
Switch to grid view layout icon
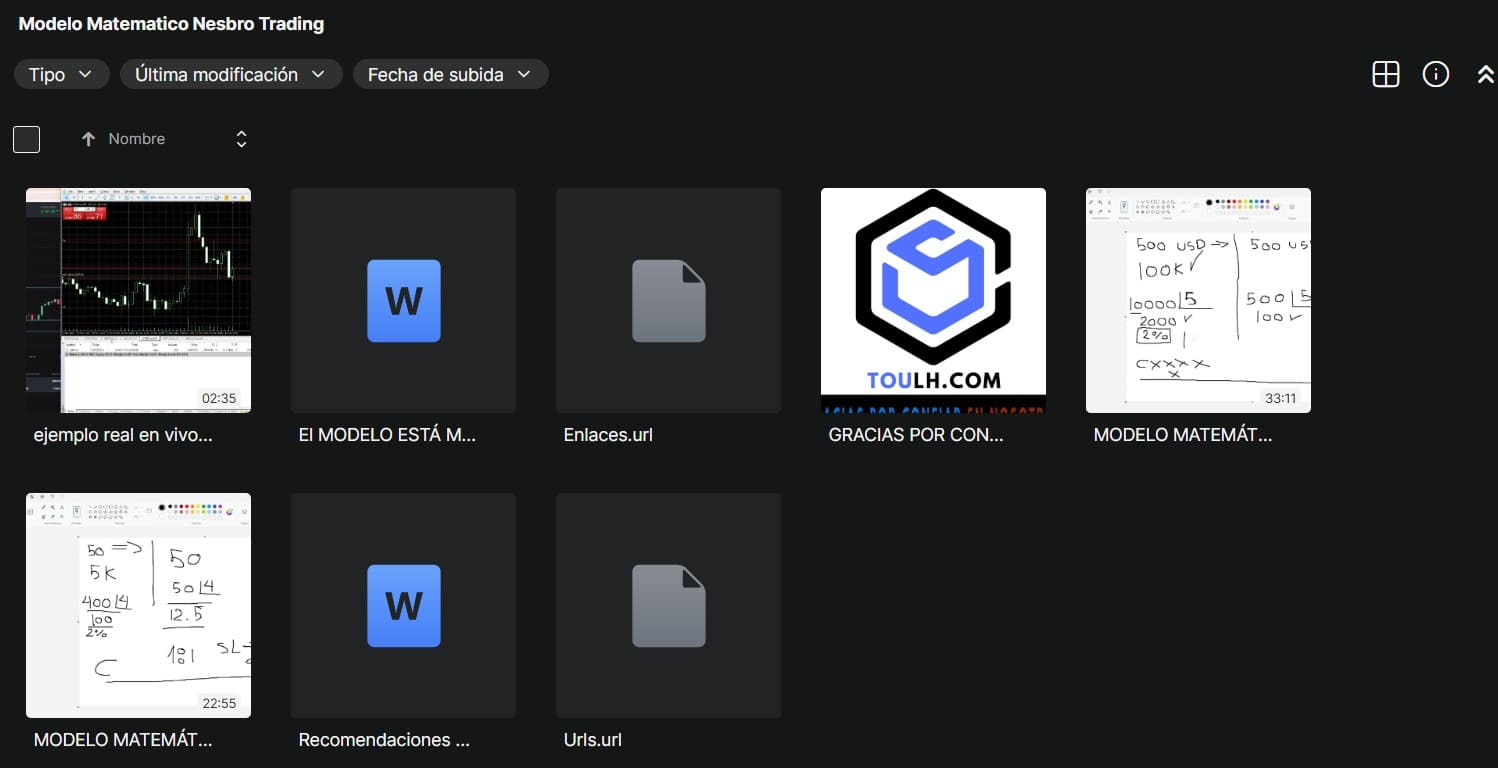click(1385, 74)
